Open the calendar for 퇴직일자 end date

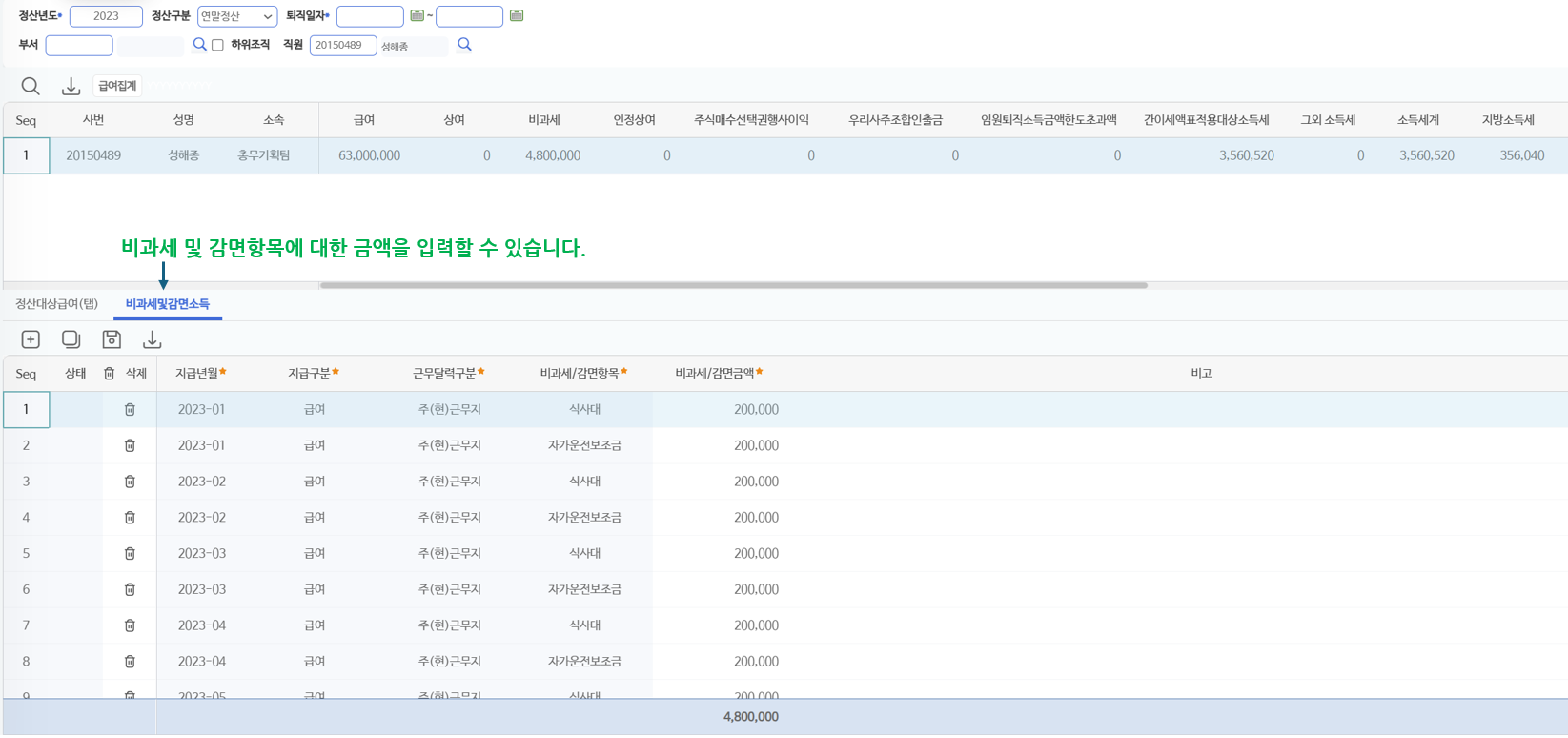click(517, 15)
